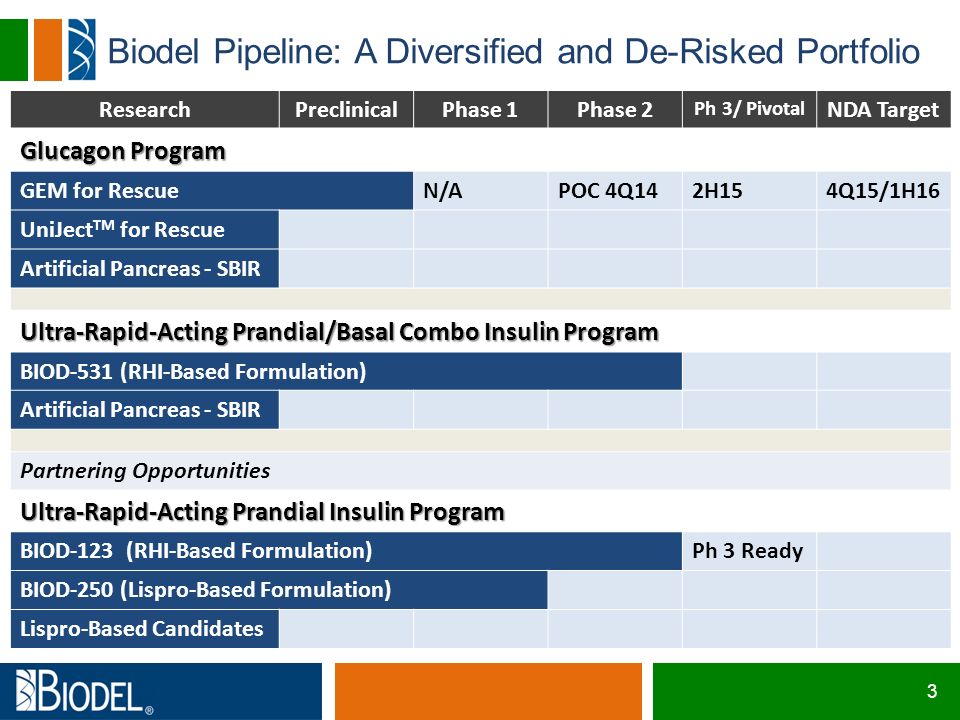The width and height of the screenshot is (960, 720).
Task: Click the 'Ph 3 Ready' cell
Action: pyautogui.click(x=749, y=551)
